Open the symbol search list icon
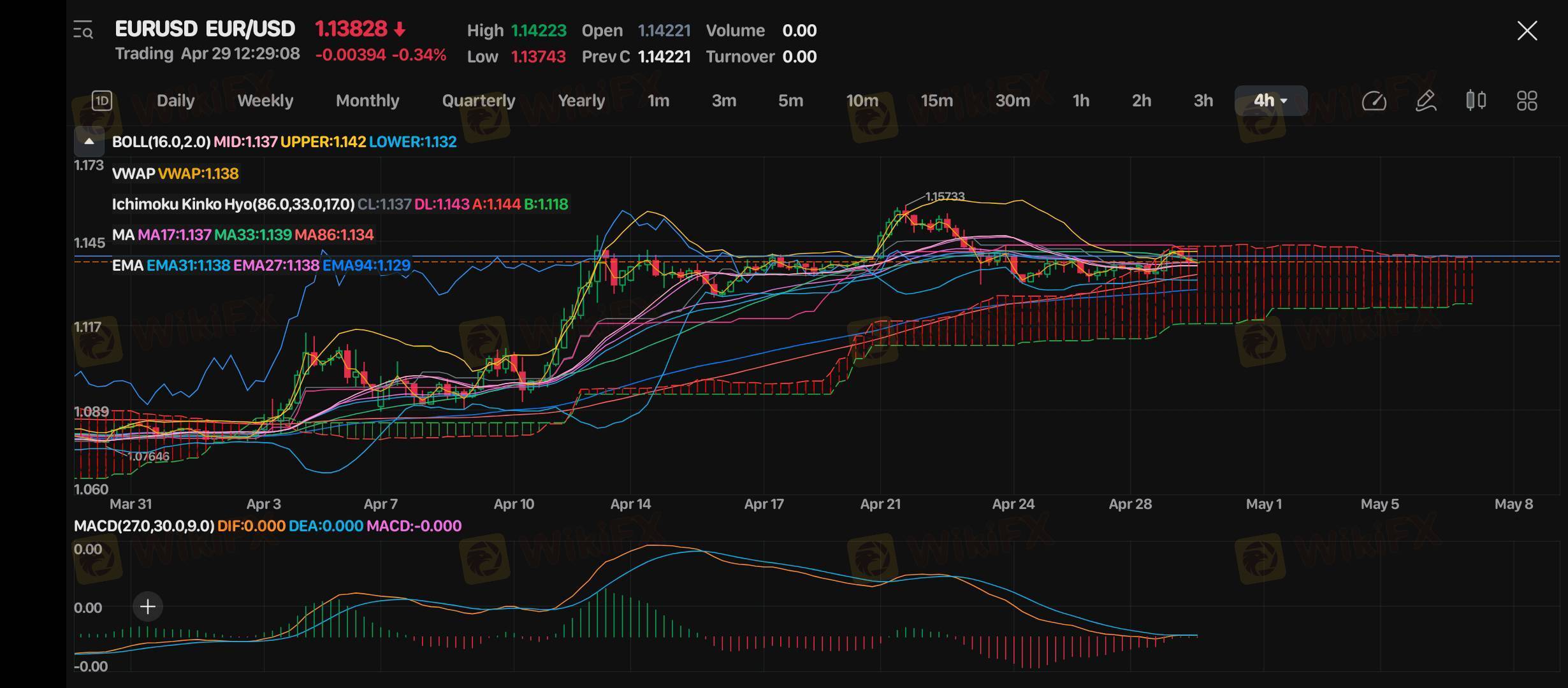The height and width of the screenshot is (688, 1568). [x=83, y=30]
